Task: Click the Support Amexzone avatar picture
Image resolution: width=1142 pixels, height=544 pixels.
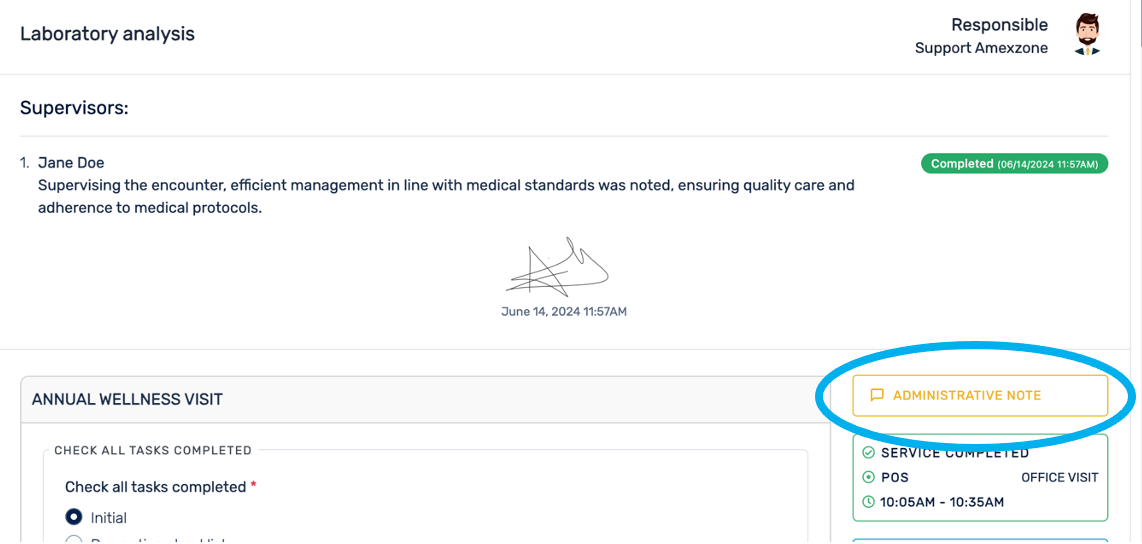Action: [x=1087, y=35]
